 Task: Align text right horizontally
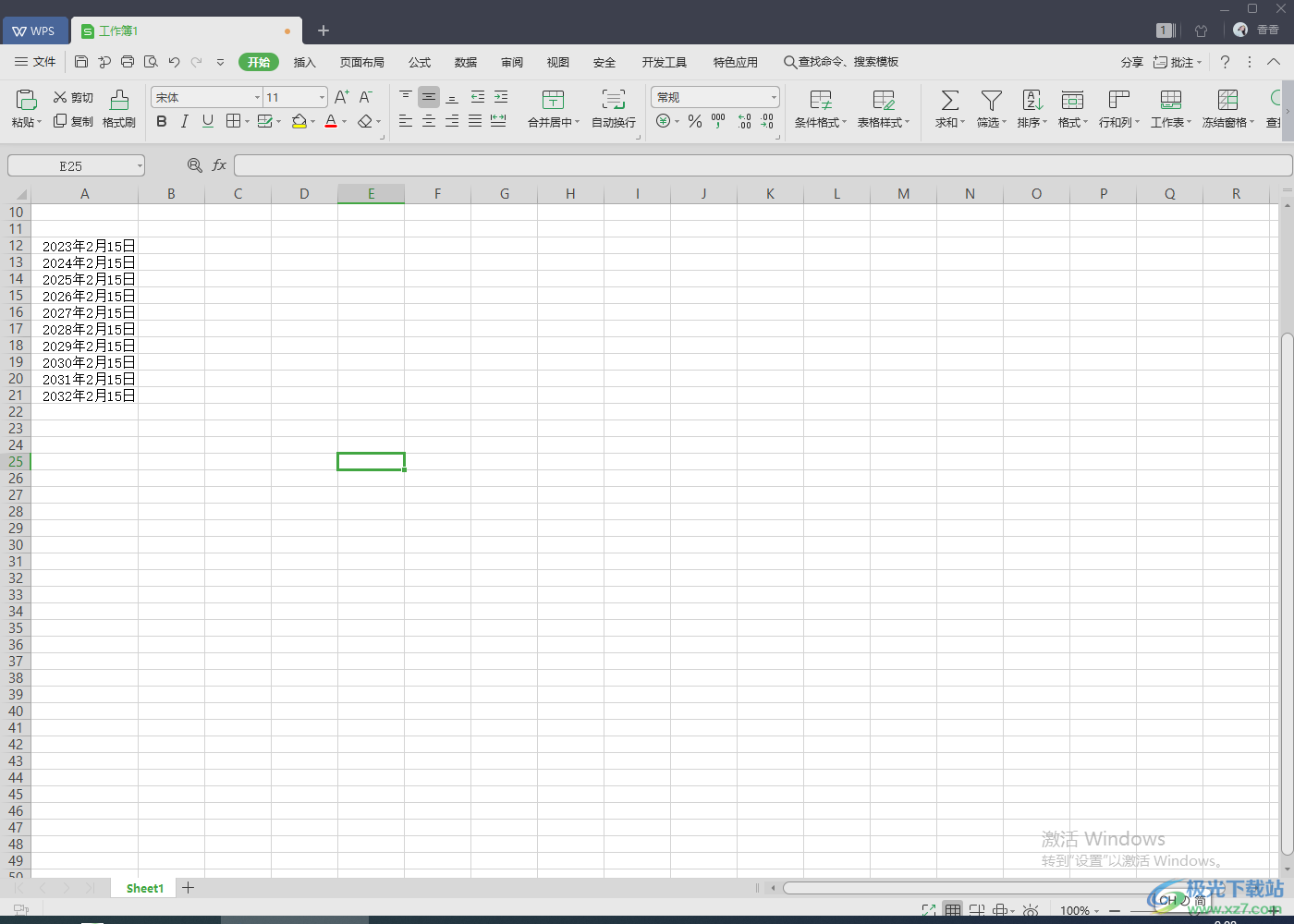[x=452, y=121]
